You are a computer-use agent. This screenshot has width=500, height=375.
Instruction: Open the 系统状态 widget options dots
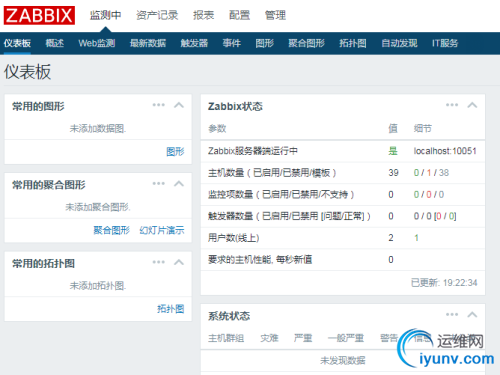[x=452, y=314]
